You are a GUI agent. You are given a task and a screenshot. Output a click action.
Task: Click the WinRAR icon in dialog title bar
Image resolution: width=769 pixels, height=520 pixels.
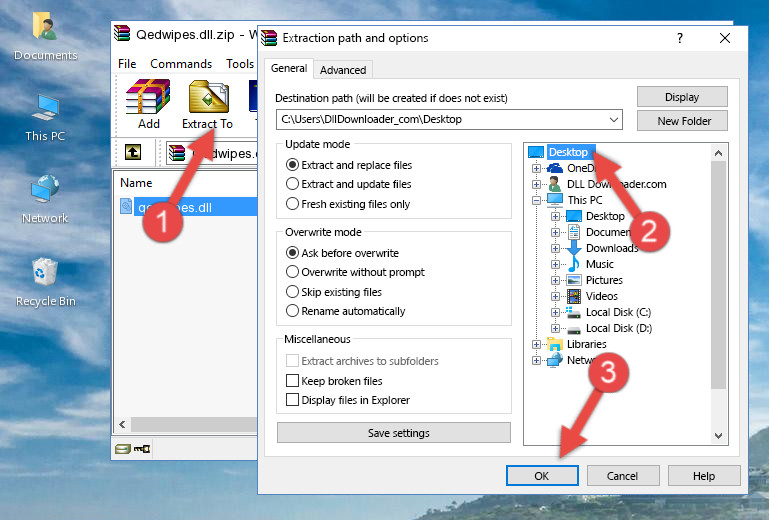tap(269, 38)
